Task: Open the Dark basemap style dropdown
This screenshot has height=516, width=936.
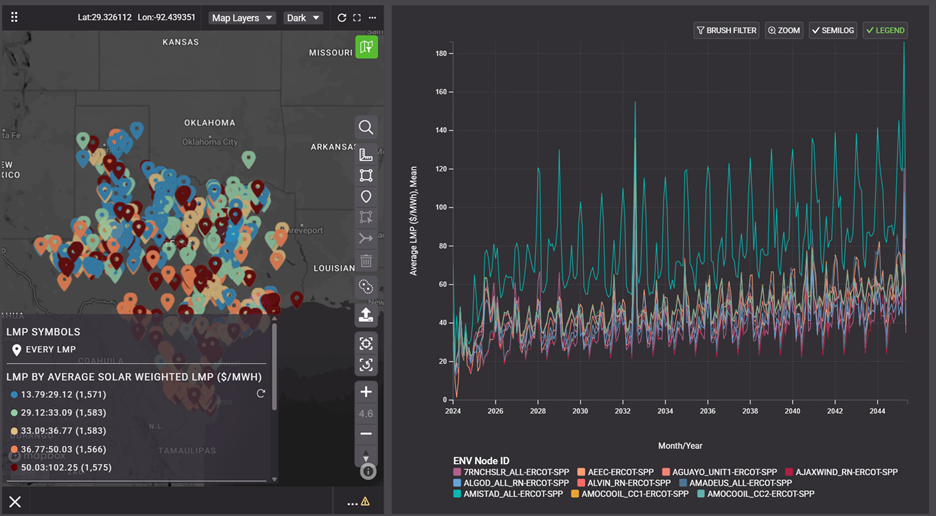Action: [302, 18]
